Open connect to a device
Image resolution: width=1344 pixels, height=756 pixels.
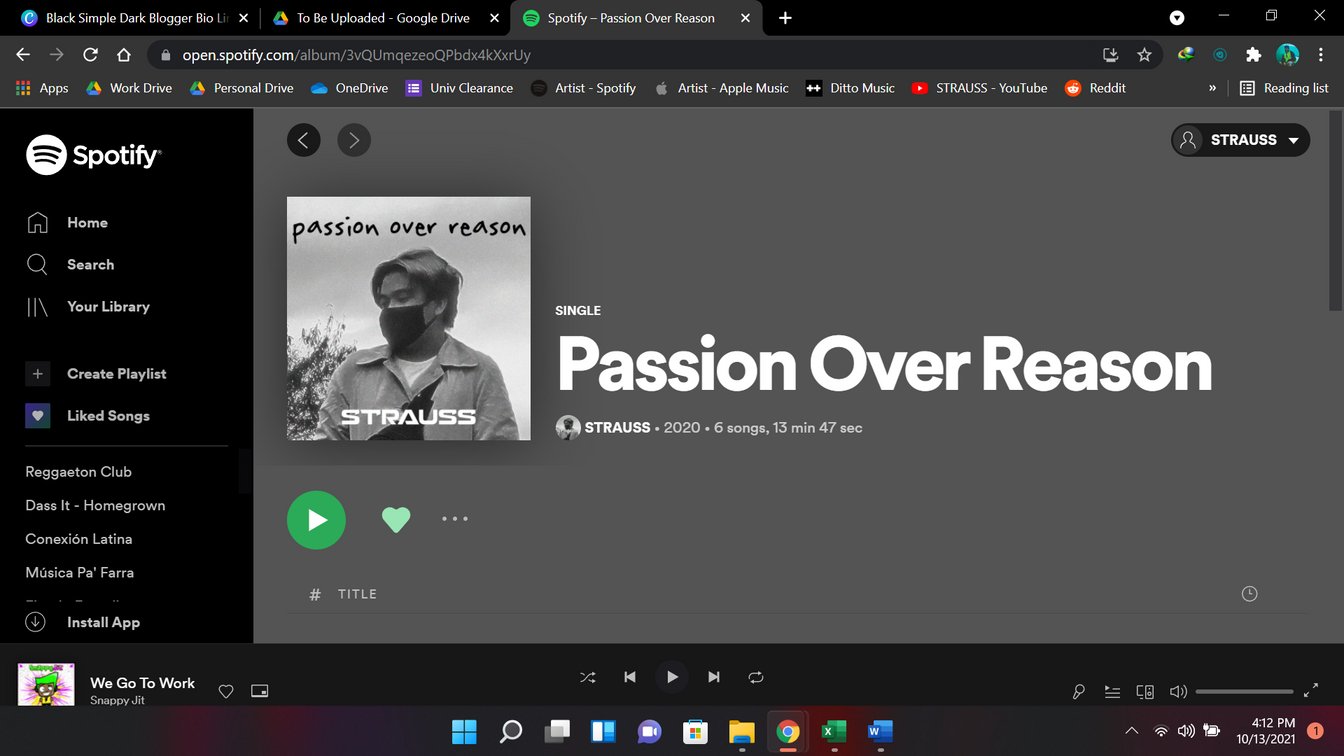click(1145, 691)
